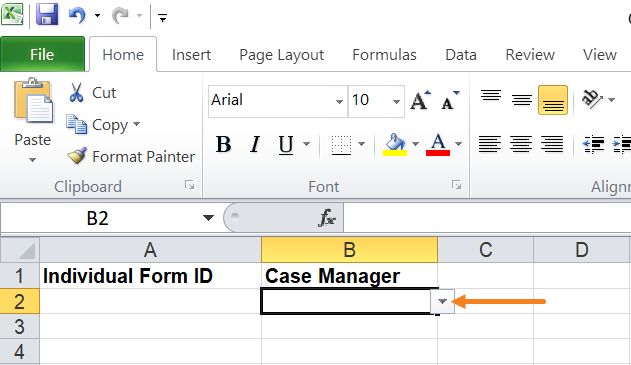Undo the last action
This screenshot has height=365, width=631.
(x=77, y=16)
